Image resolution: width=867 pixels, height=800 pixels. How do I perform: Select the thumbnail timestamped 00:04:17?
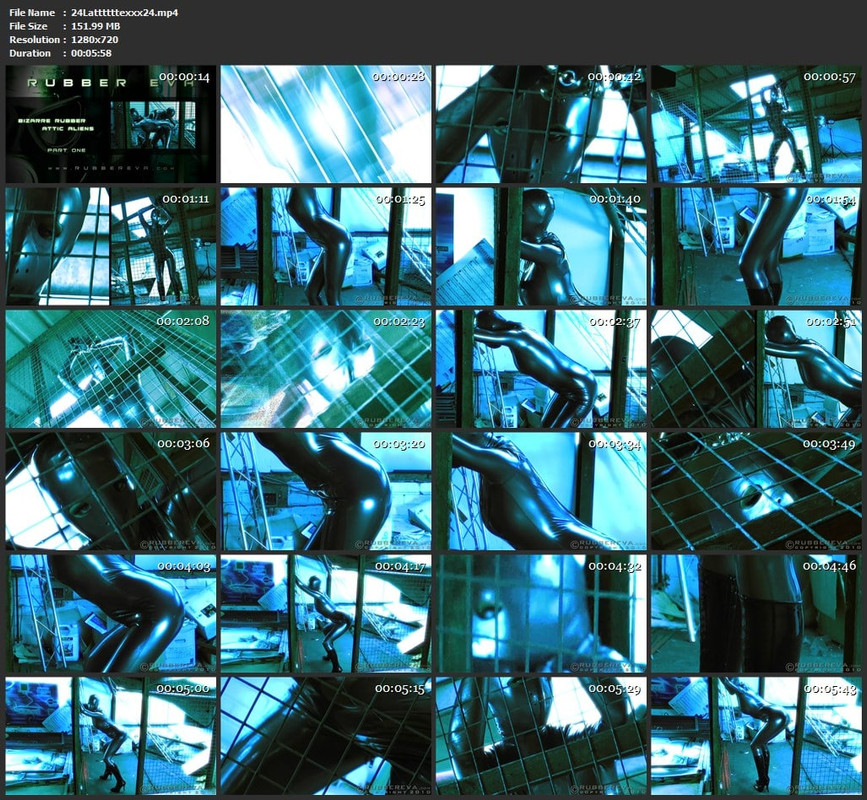coord(326,614)
